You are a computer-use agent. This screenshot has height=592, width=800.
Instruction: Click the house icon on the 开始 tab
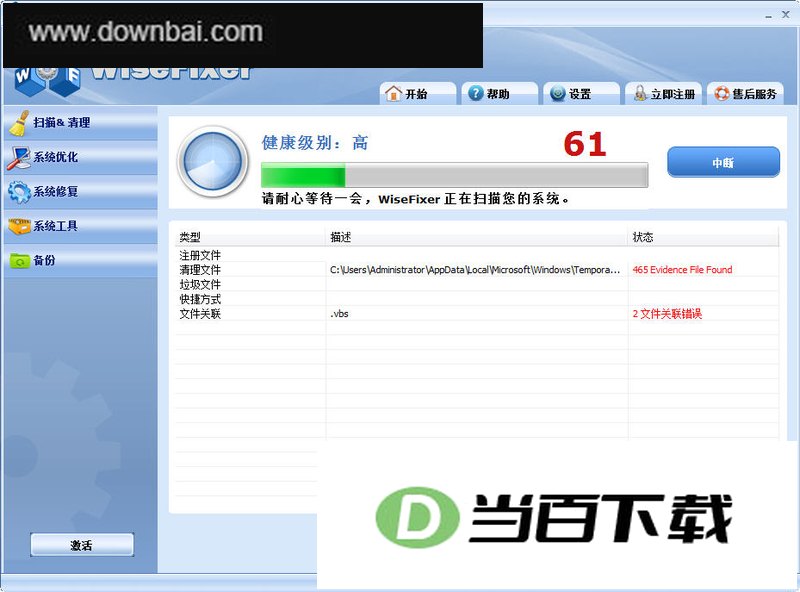point(393,93)
